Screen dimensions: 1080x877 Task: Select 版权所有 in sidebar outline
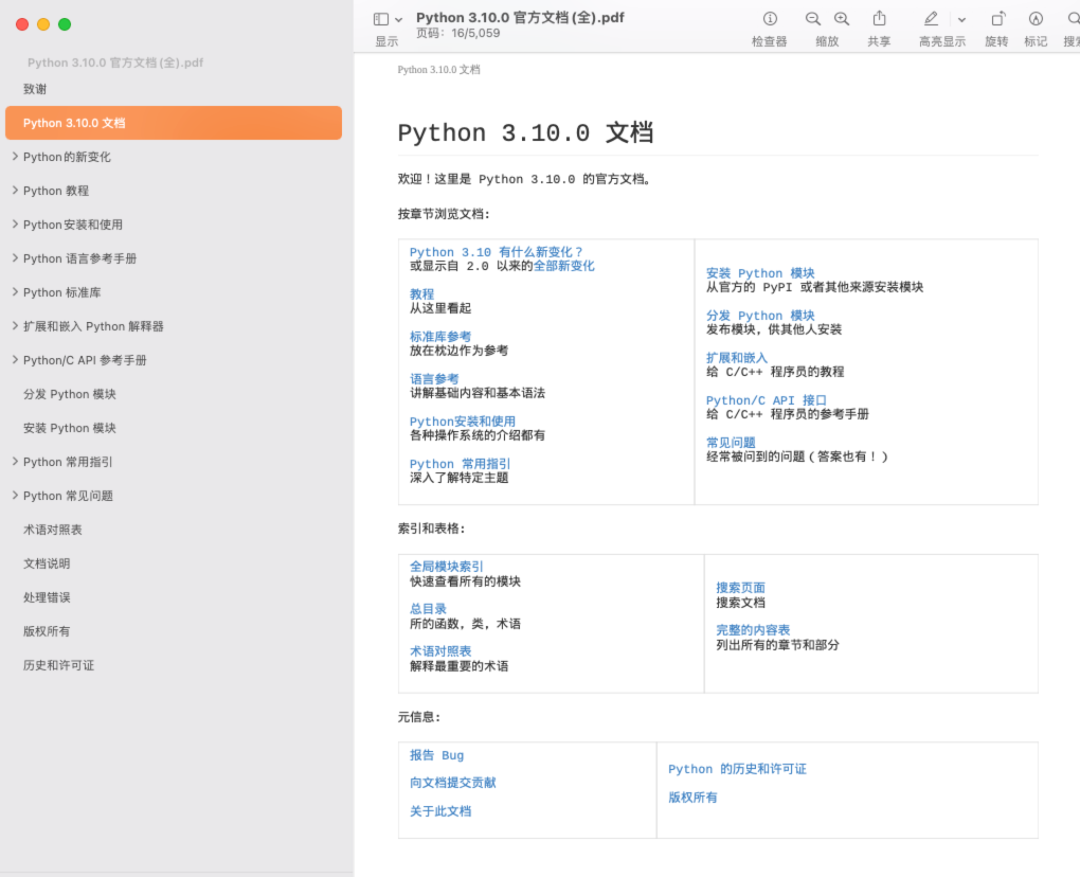(47, 631)
